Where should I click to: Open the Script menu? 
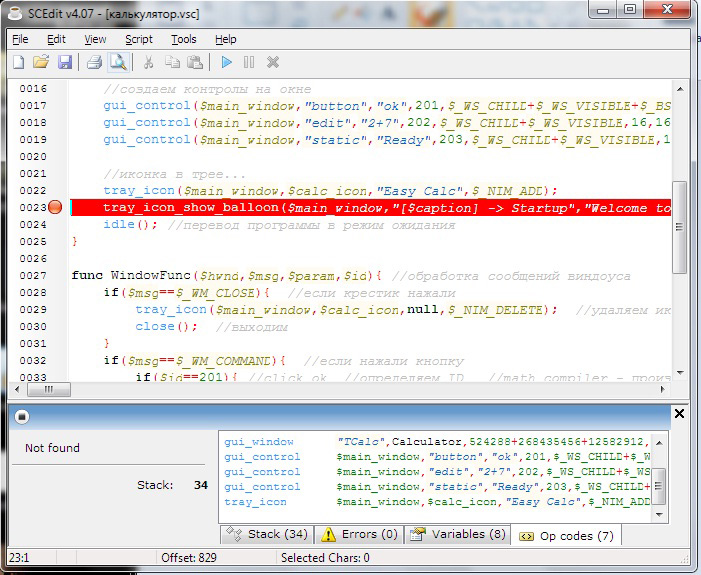[139, 39]
